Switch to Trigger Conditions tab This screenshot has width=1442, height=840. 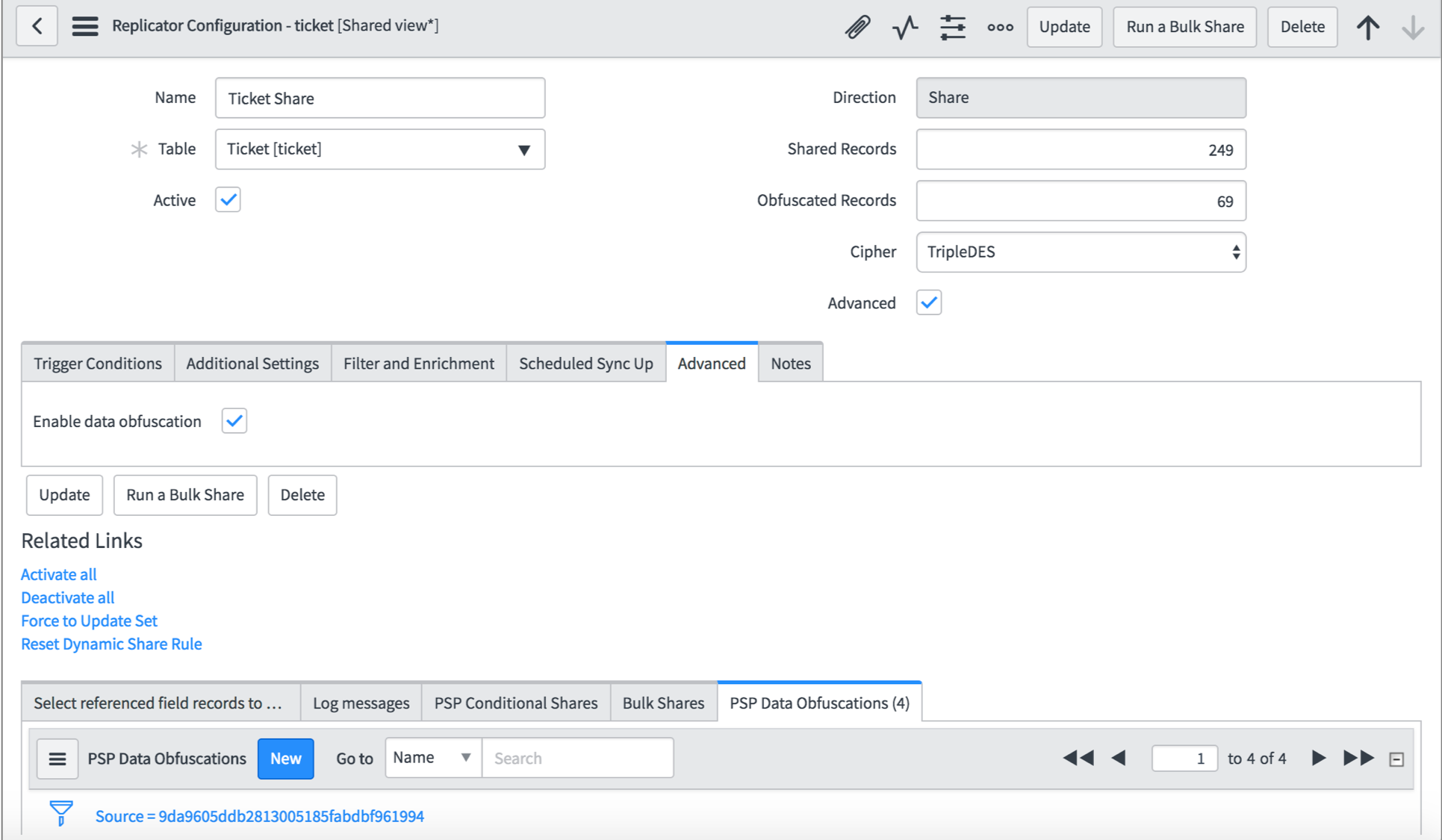pyautogui.click(x=98, y=363)
